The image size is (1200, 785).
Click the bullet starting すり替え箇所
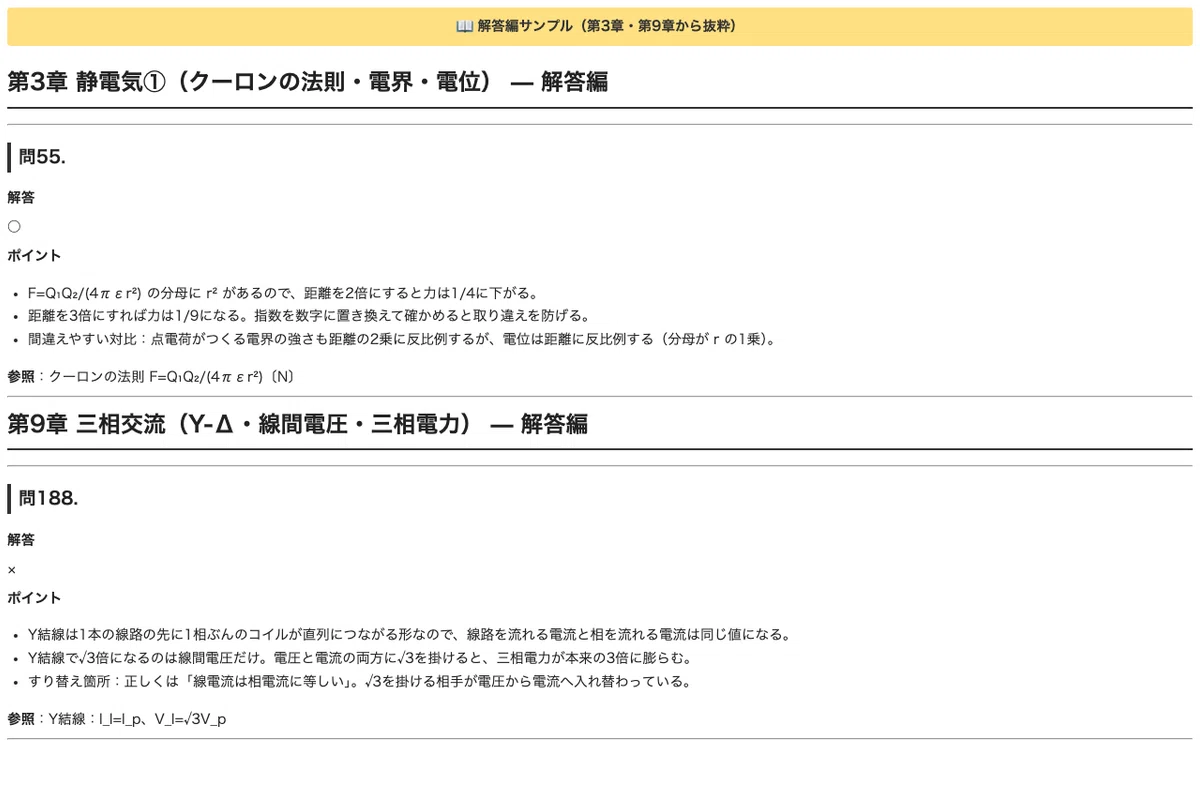tap(359, 681)
